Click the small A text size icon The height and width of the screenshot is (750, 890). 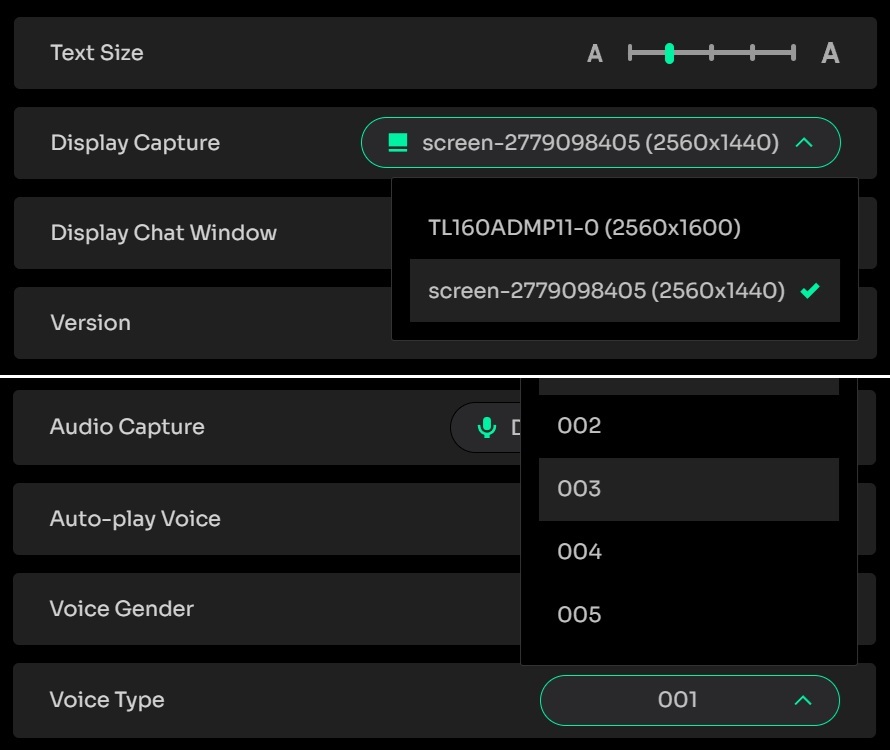click(x=595, y=53)
